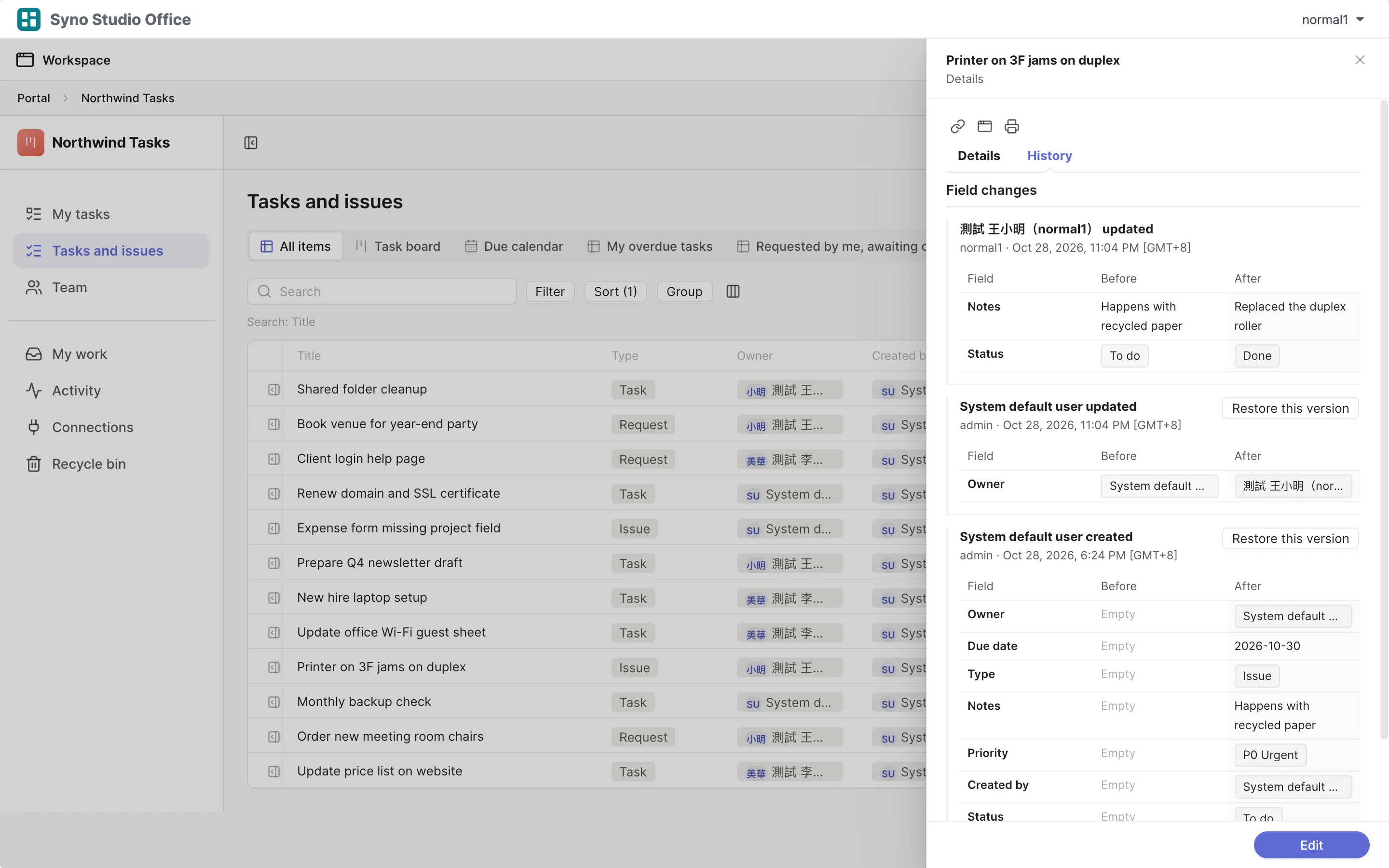The width and height of the screenshot is (1389, 868).
Task: Click the Workspace icon in top bar
Action: coord(25,60)
